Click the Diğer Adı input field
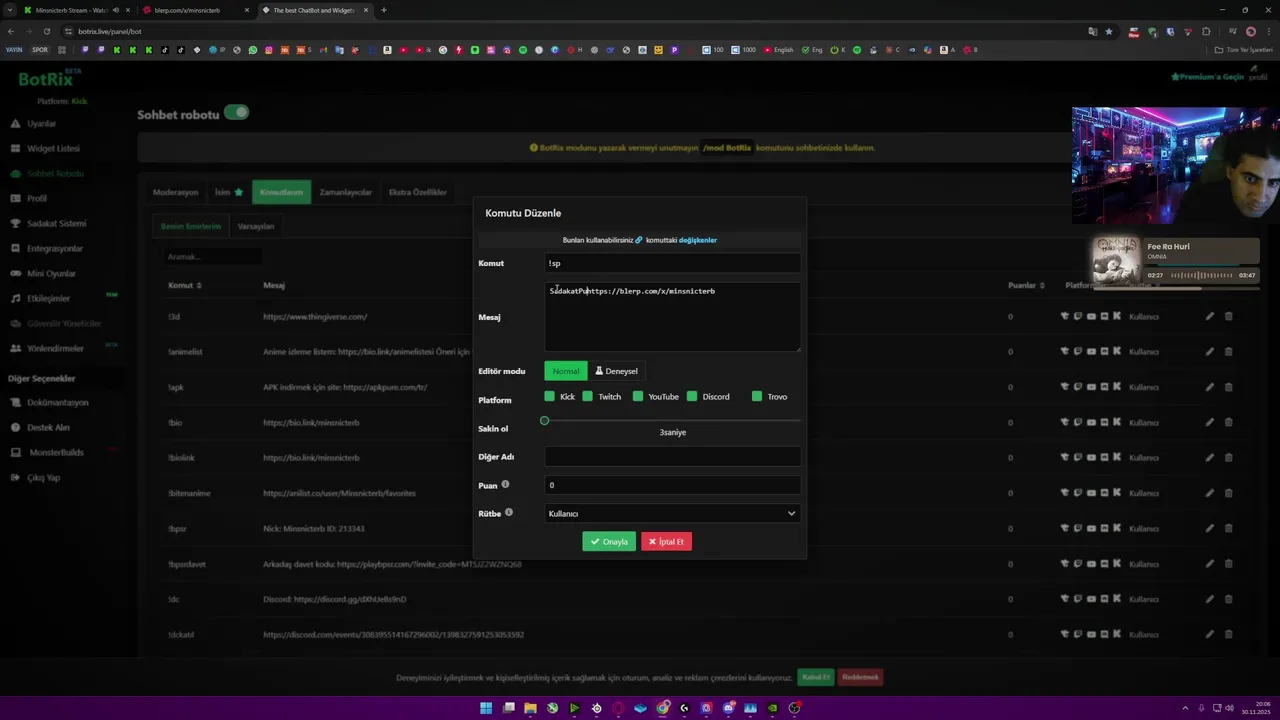 [x=672, y=457]
